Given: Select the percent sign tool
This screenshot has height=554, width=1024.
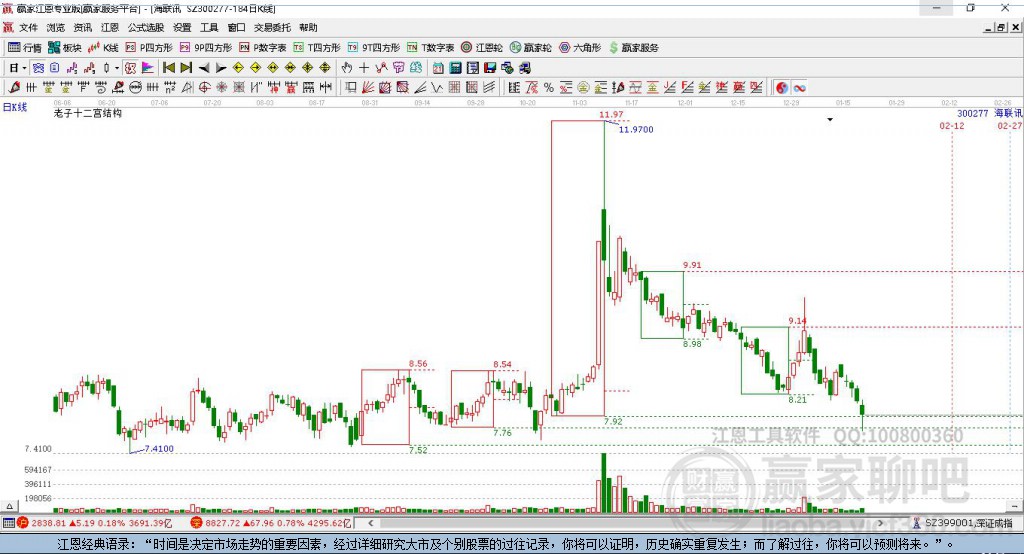Looking at the screenshot, I should [549, 88].
